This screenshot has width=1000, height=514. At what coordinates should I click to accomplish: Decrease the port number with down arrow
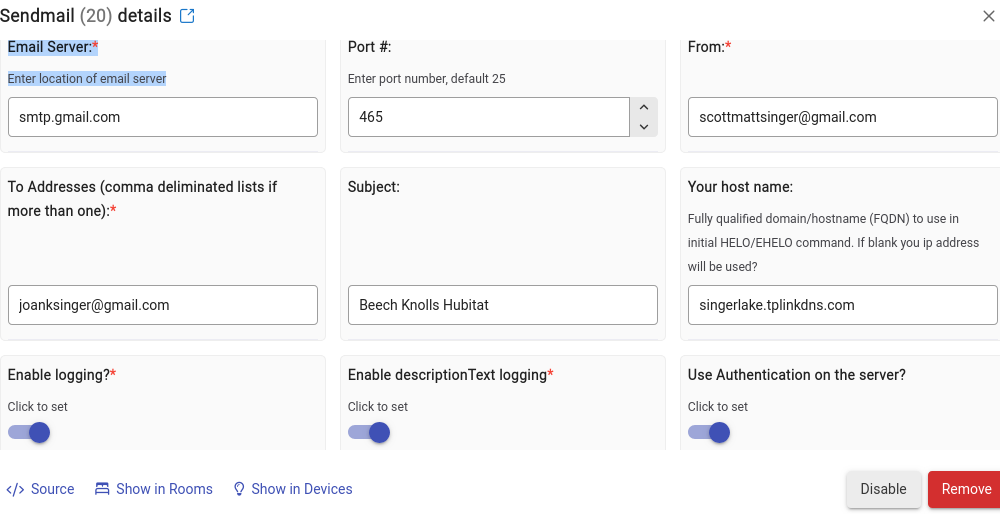point(644,126)
